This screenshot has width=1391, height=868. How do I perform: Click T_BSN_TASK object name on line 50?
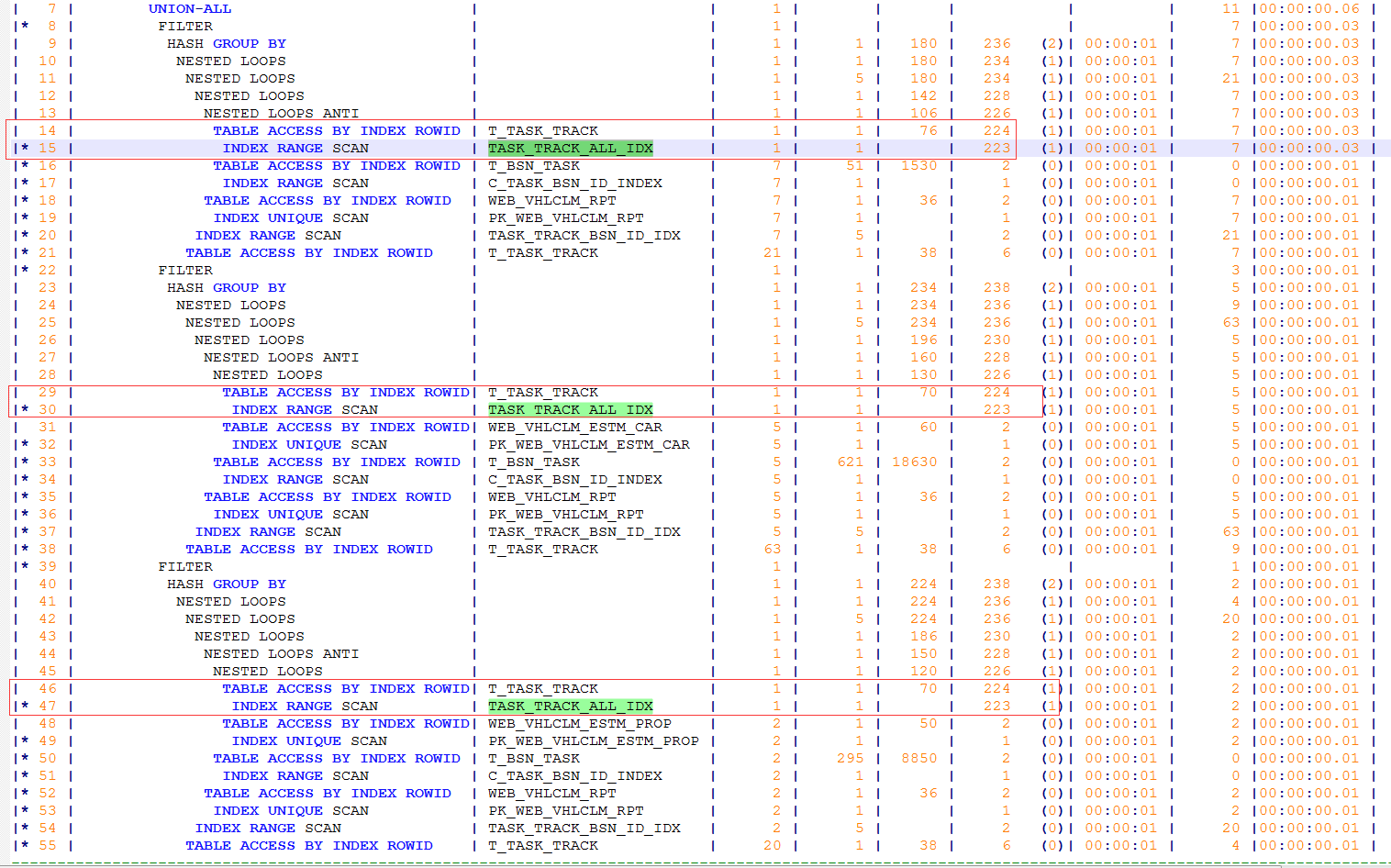coord(534,759)
